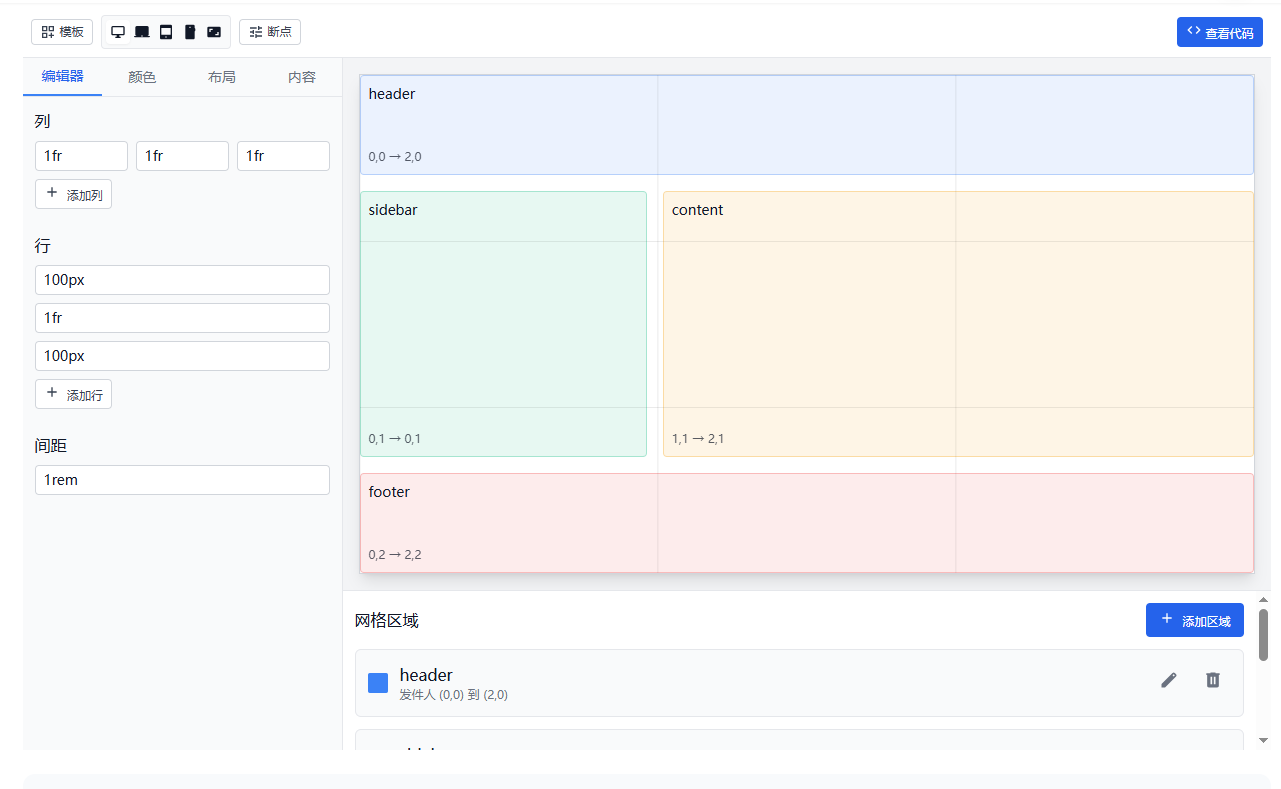Switch to laptop preview size
This screenshot has height=789, width=1281.
tap(142, 32)
